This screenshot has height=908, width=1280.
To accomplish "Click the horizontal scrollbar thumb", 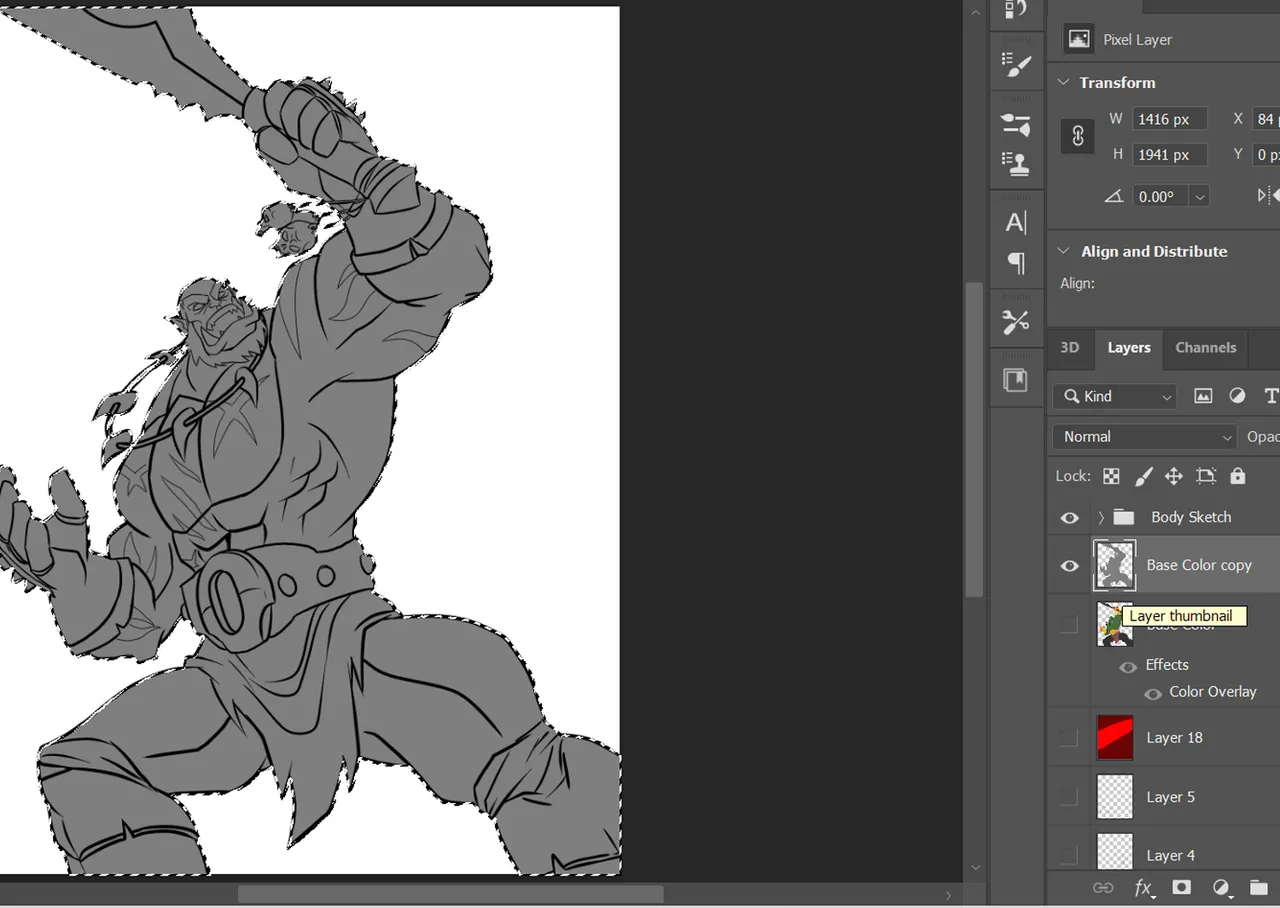I will [450, 894].
